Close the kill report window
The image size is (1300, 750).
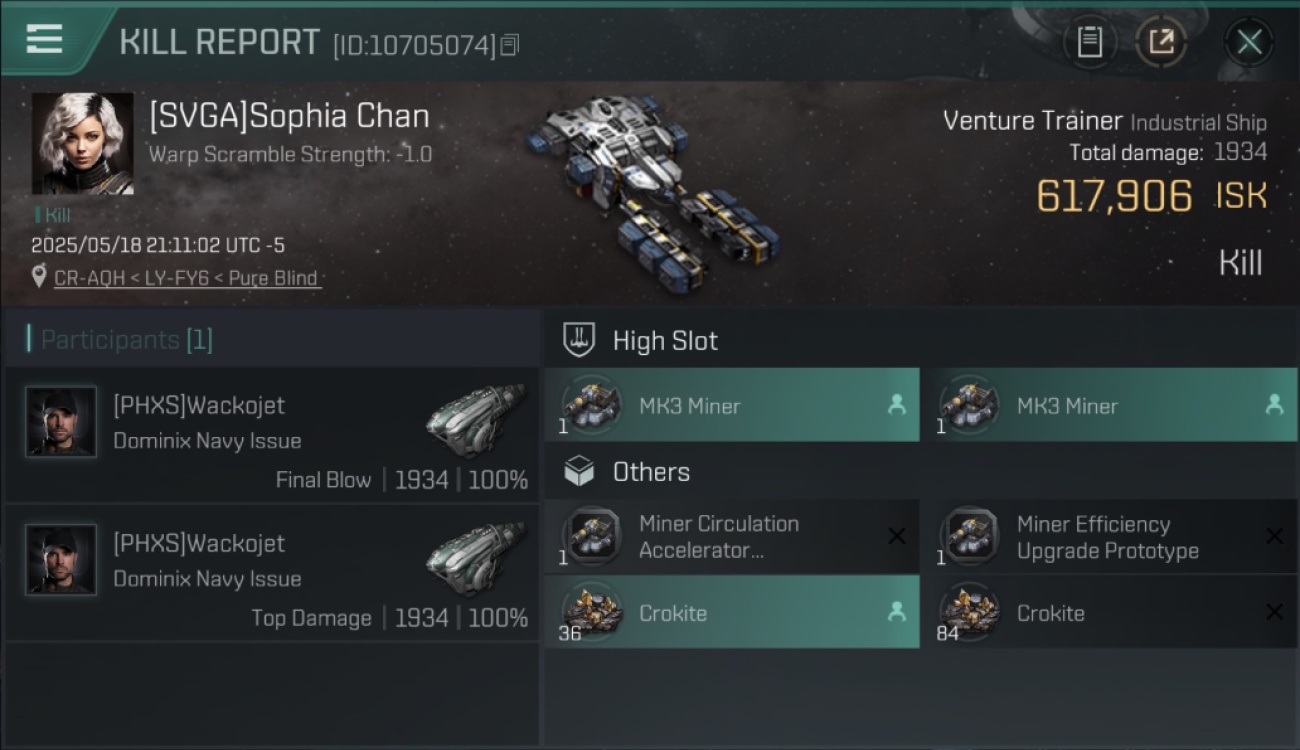pyautogui.click(x=1249, y=42)
